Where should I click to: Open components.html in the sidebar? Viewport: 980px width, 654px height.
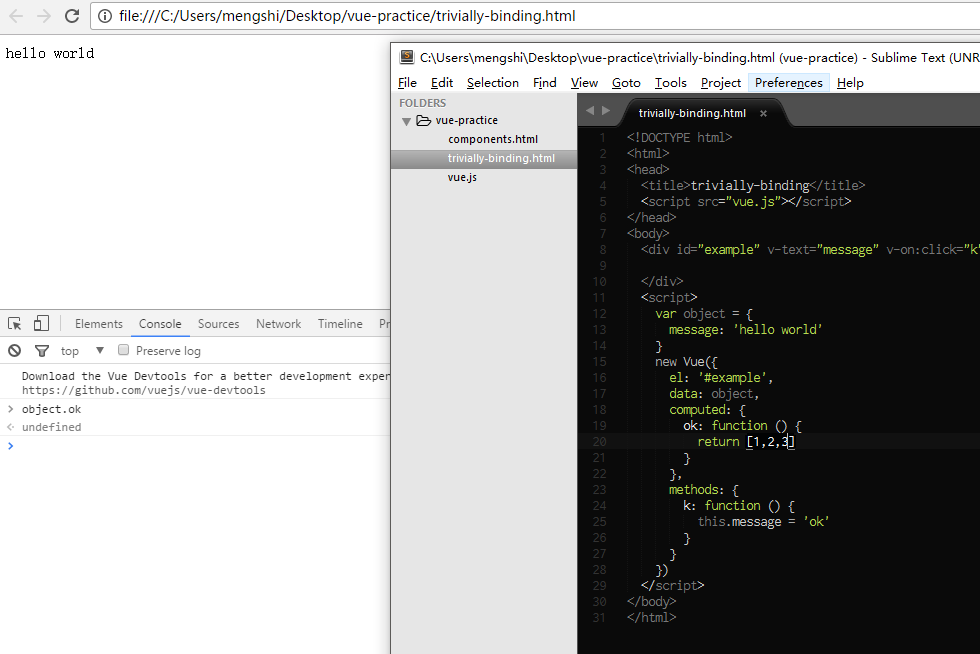click(x=492, y=139)
